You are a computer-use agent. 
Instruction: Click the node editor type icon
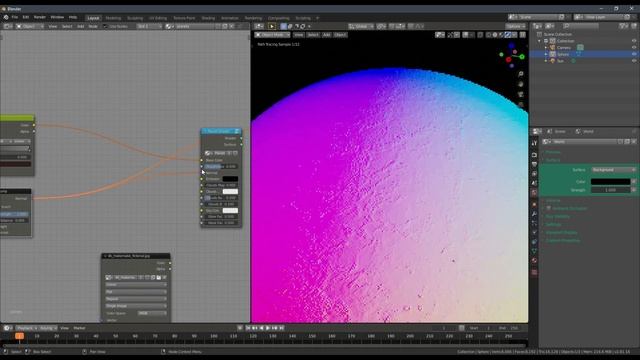click(x=7, y=26)
